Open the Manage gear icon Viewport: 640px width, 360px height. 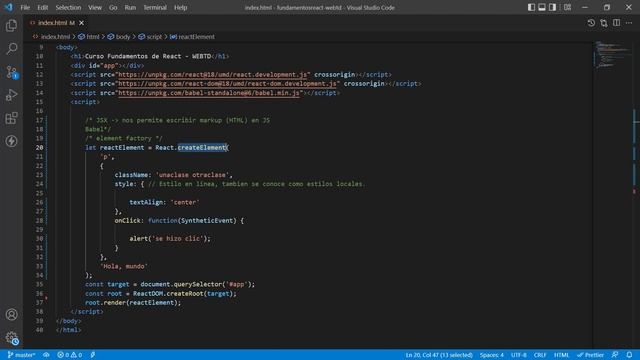click(11, 338)
